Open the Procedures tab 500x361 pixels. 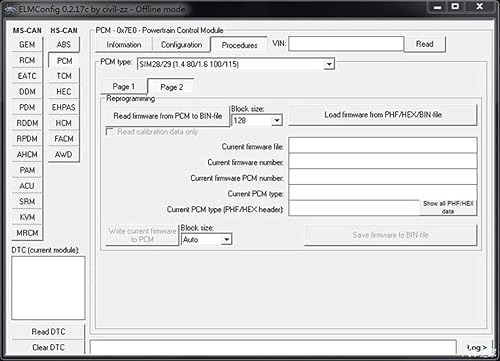click(x=239, y=45)
